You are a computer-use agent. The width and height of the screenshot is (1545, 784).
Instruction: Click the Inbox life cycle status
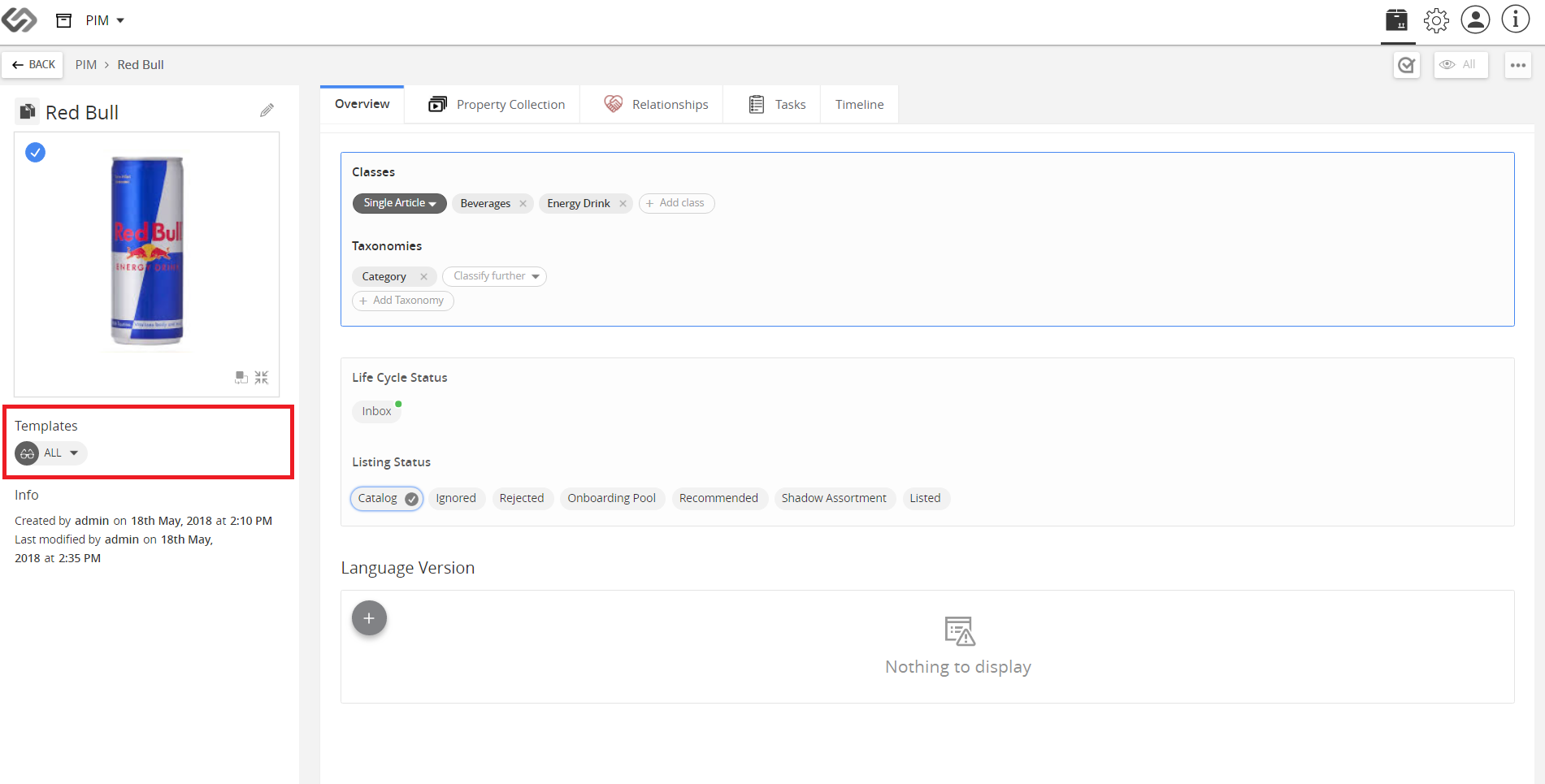pyautogui.click(x=377, y=411)
